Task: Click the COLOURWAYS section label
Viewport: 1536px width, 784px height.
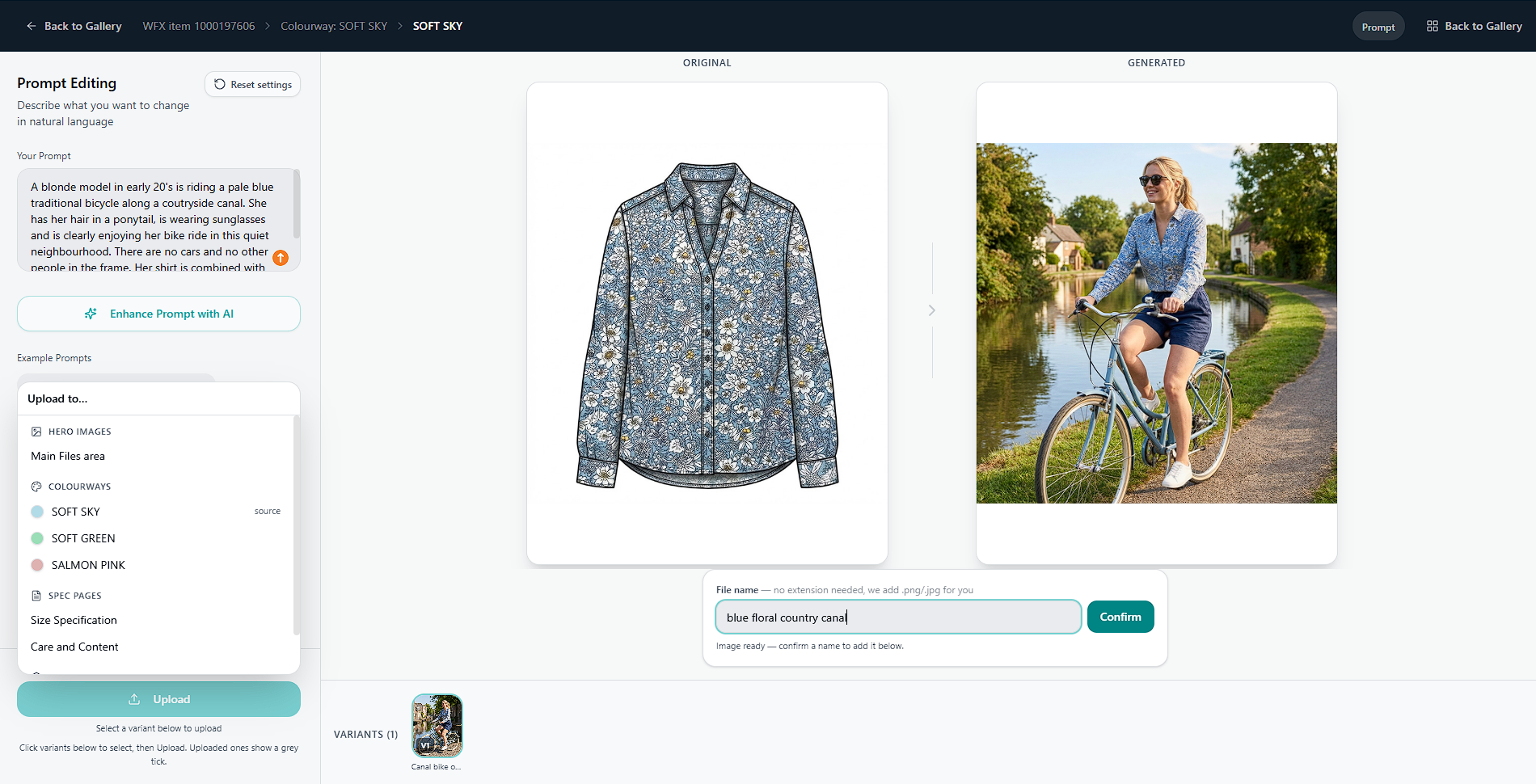Action: point(80,487)
